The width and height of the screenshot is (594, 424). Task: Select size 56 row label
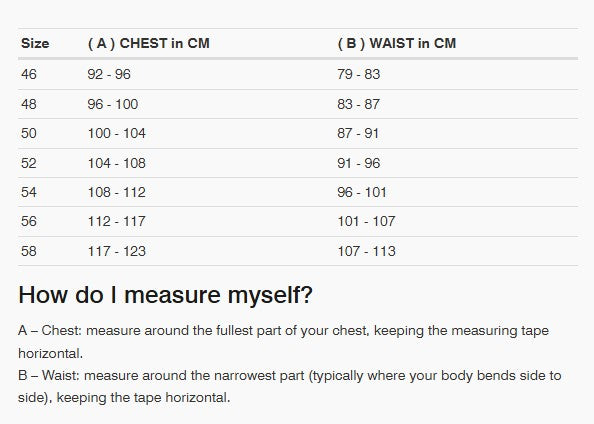click(29, 221)
